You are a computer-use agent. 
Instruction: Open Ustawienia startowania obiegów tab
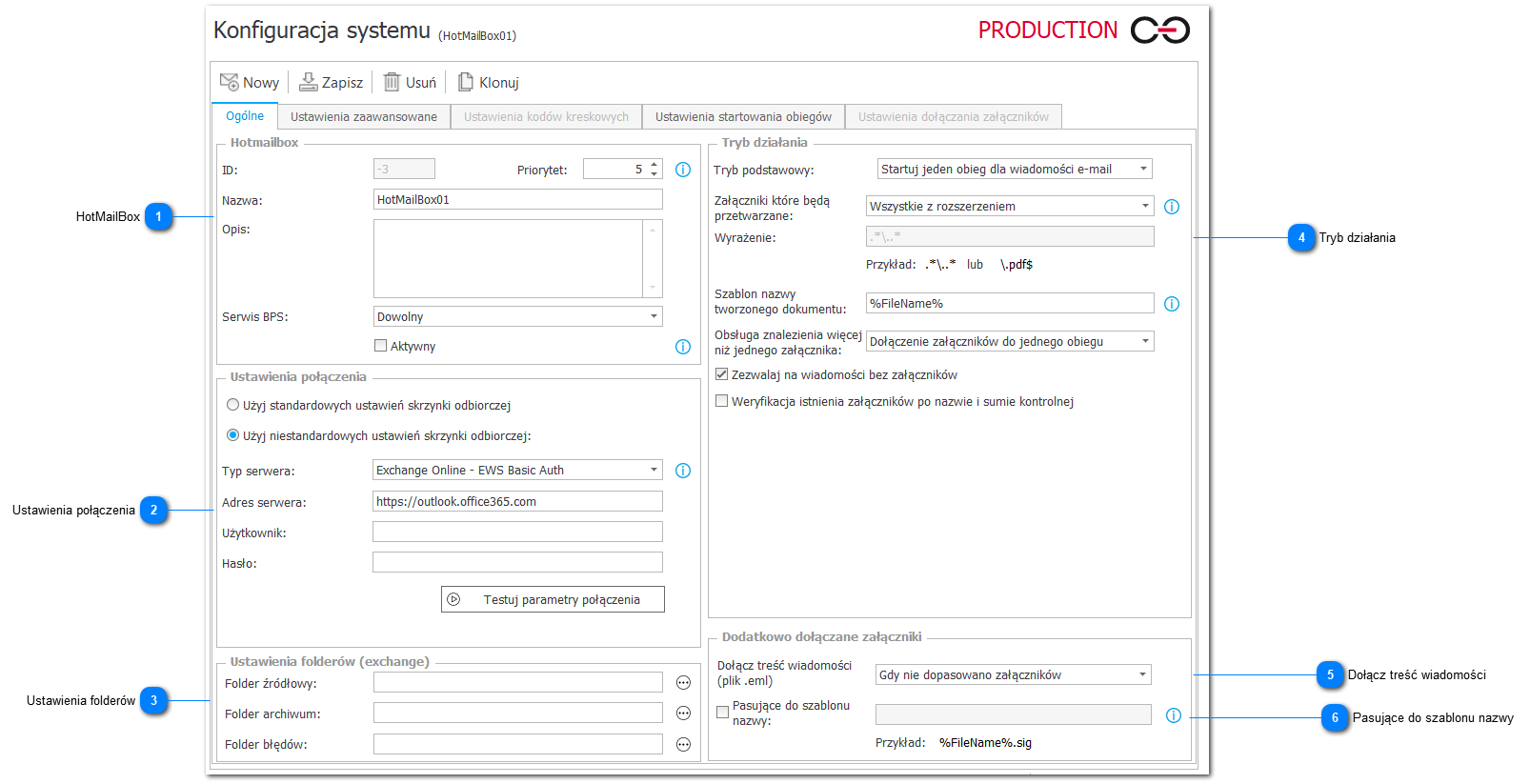pos(743,117)
